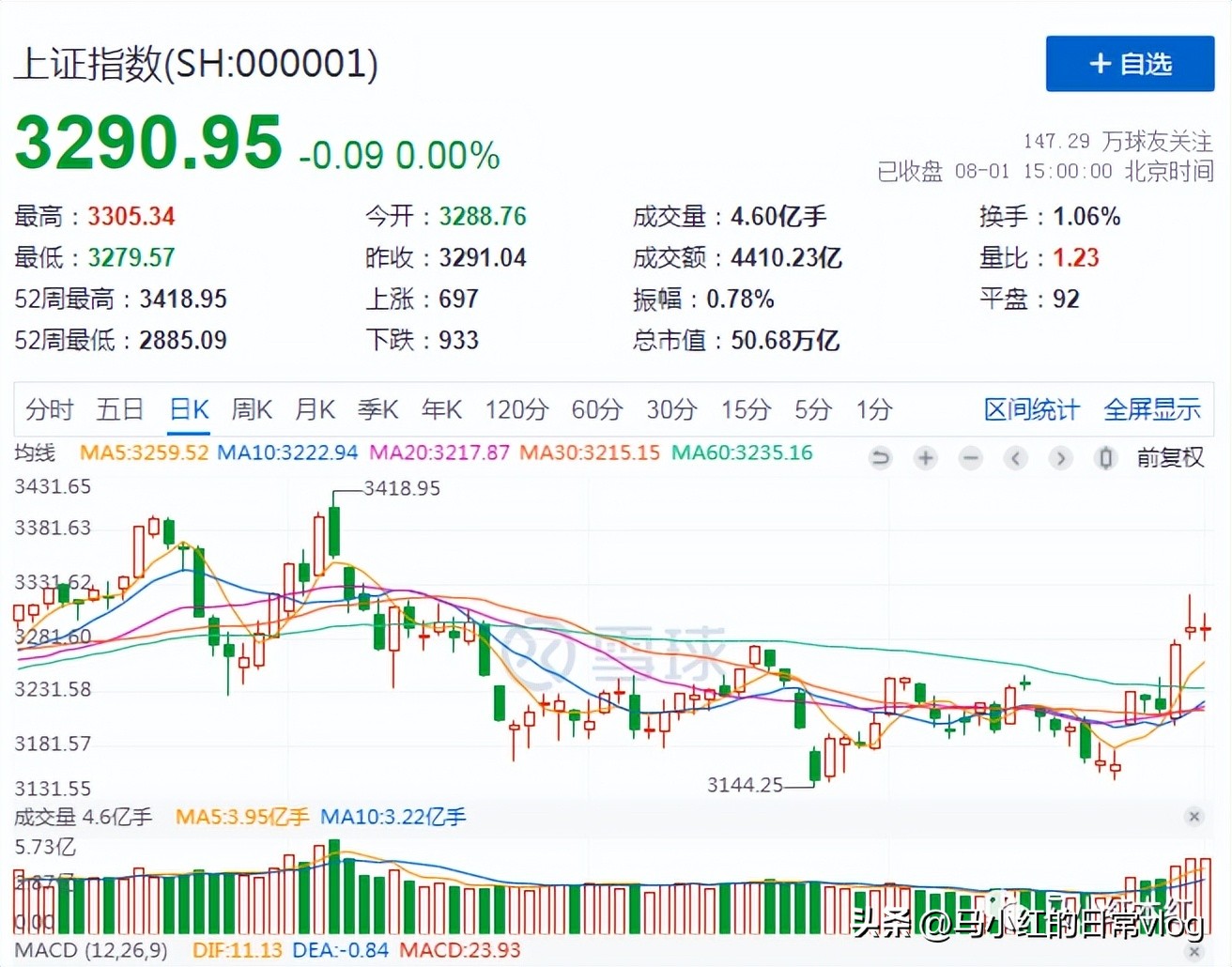Select the 周K weekly chart tab

[x=251, y=410]
